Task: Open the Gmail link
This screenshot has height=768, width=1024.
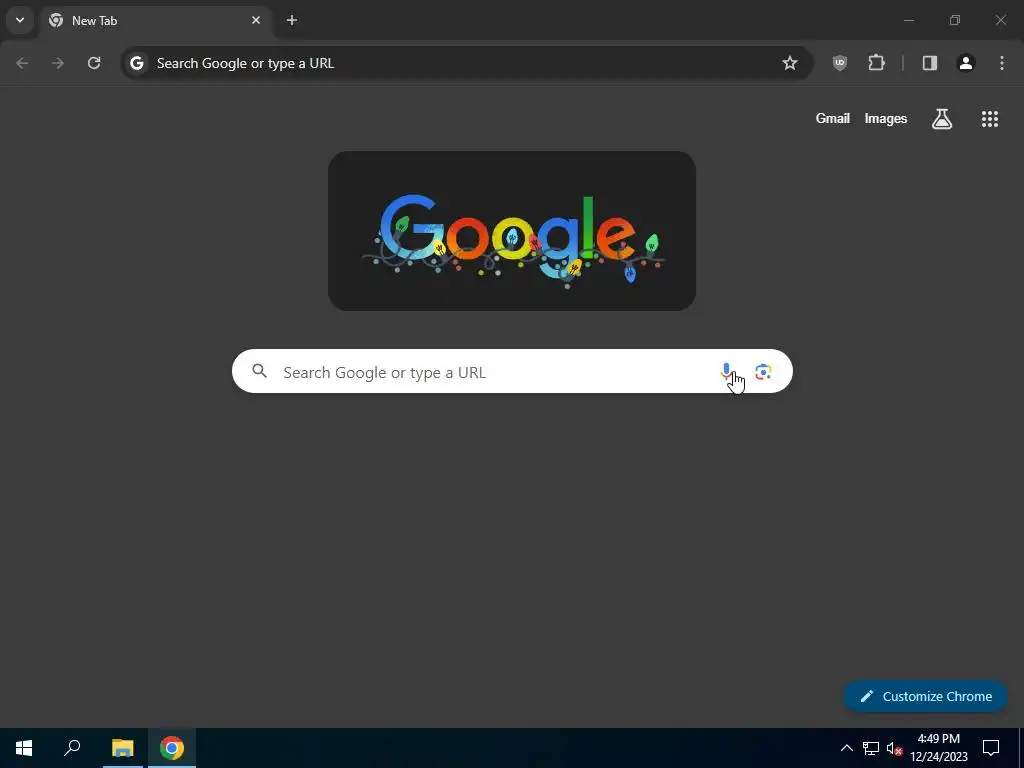Action: (x=833, y=119)
